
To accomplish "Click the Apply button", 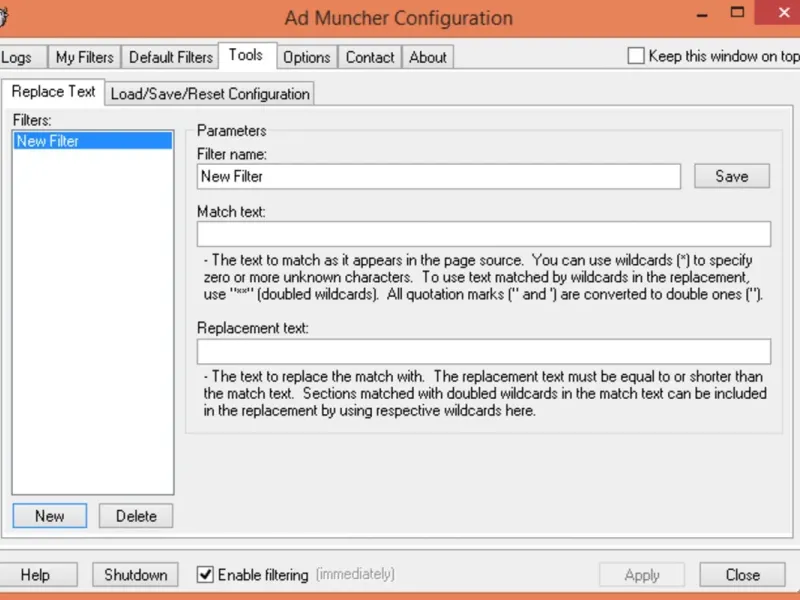I will 642,575.
